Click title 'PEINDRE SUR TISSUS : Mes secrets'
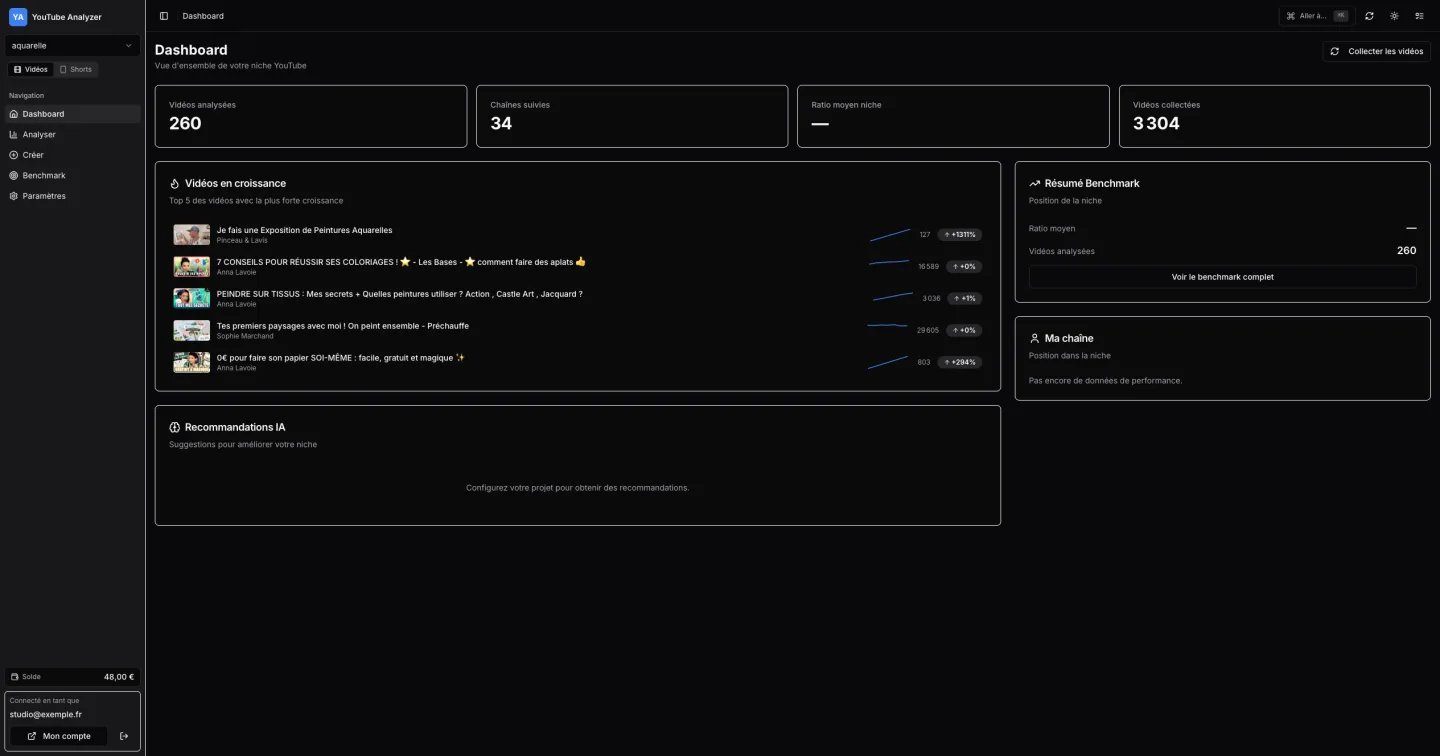 pyautogui.click(x=400, y=294)
